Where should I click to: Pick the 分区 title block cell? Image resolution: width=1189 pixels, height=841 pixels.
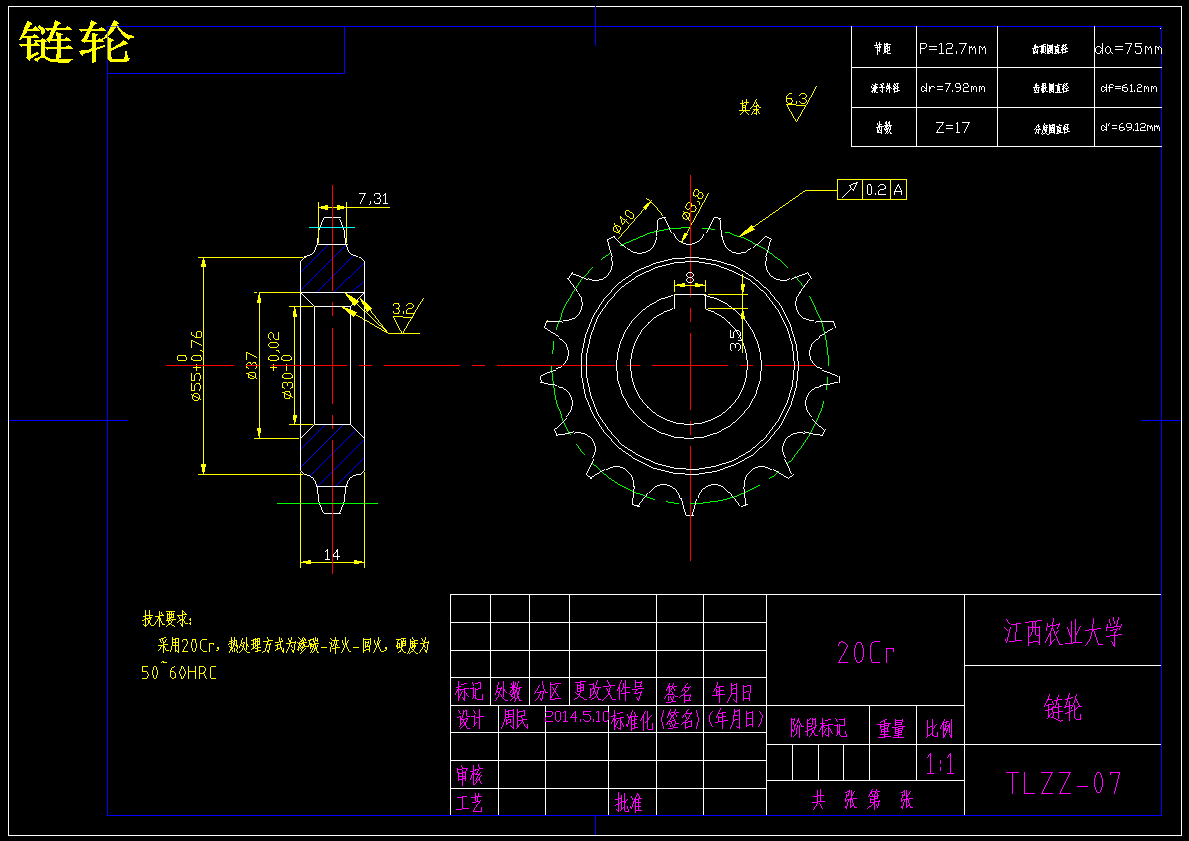[x=548, y=692]
